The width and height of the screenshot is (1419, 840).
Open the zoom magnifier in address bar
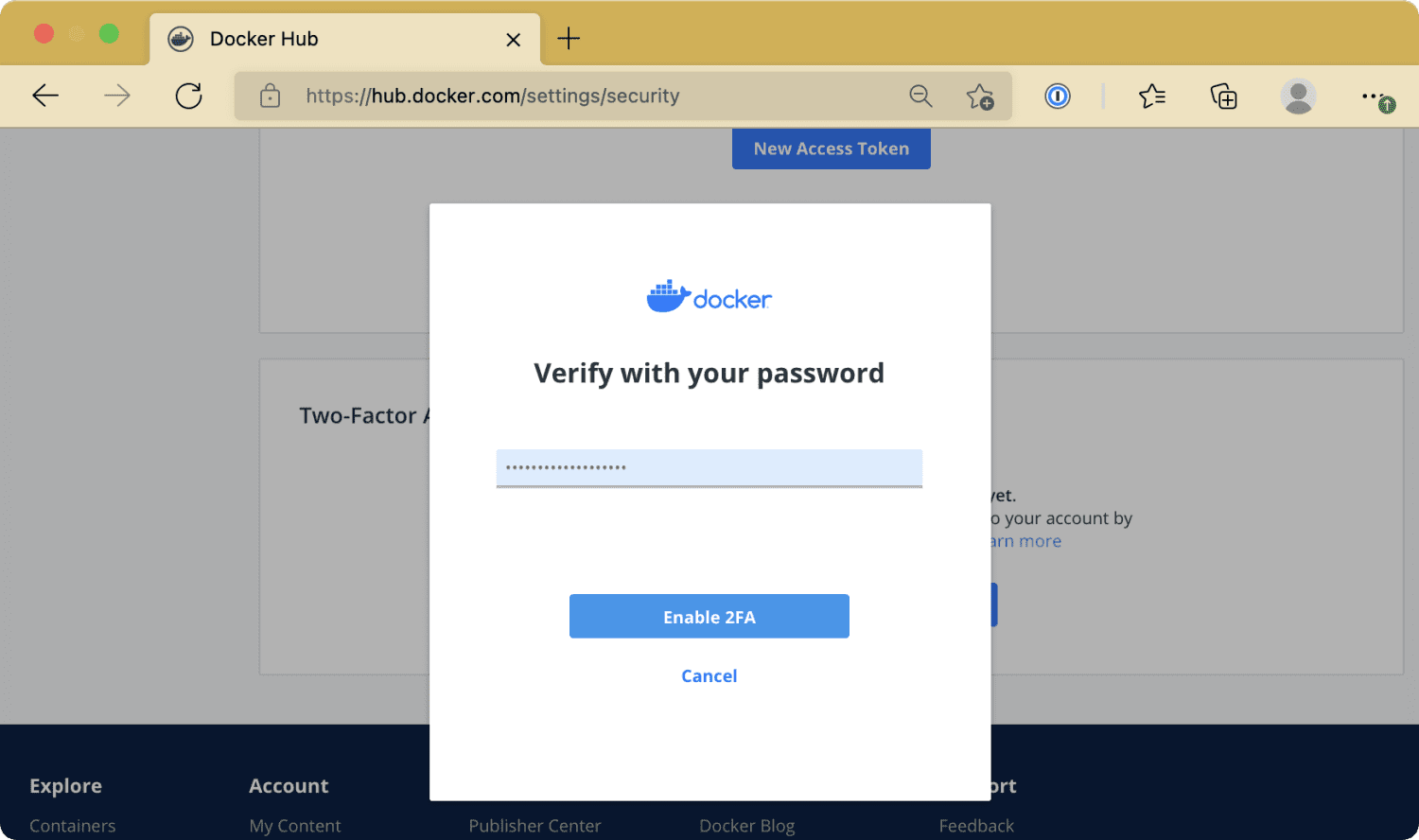pos(920,96)
